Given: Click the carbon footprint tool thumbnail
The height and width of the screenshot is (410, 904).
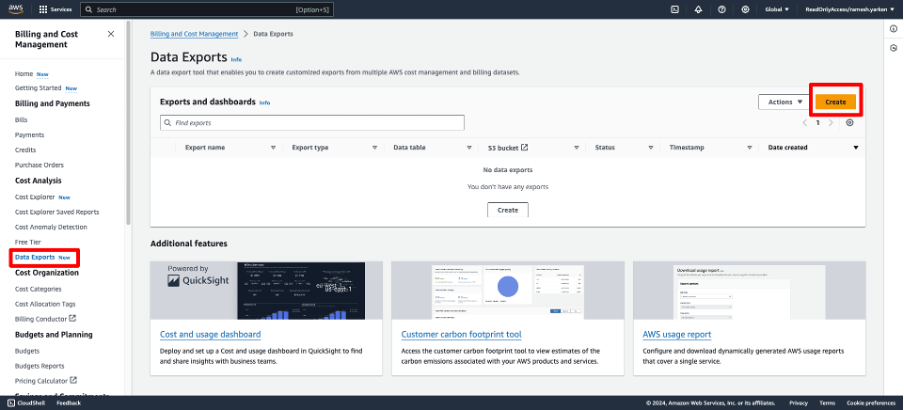Looking at the screenshot, I should pos(507,291).
